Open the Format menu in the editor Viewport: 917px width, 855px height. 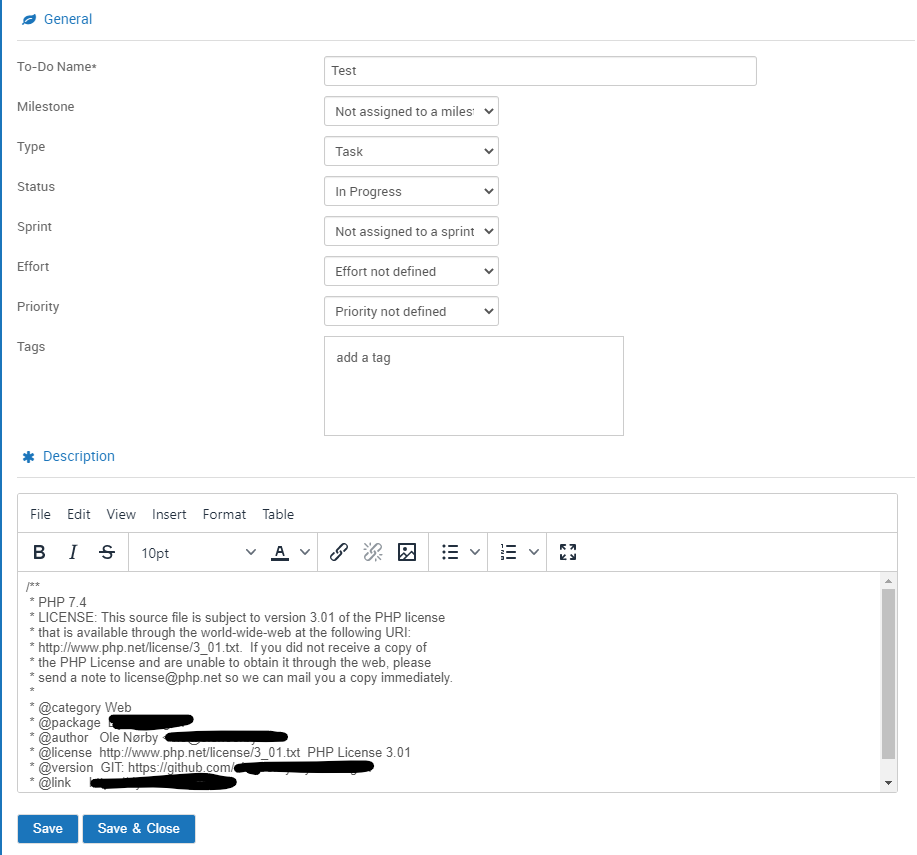(224, 514)
